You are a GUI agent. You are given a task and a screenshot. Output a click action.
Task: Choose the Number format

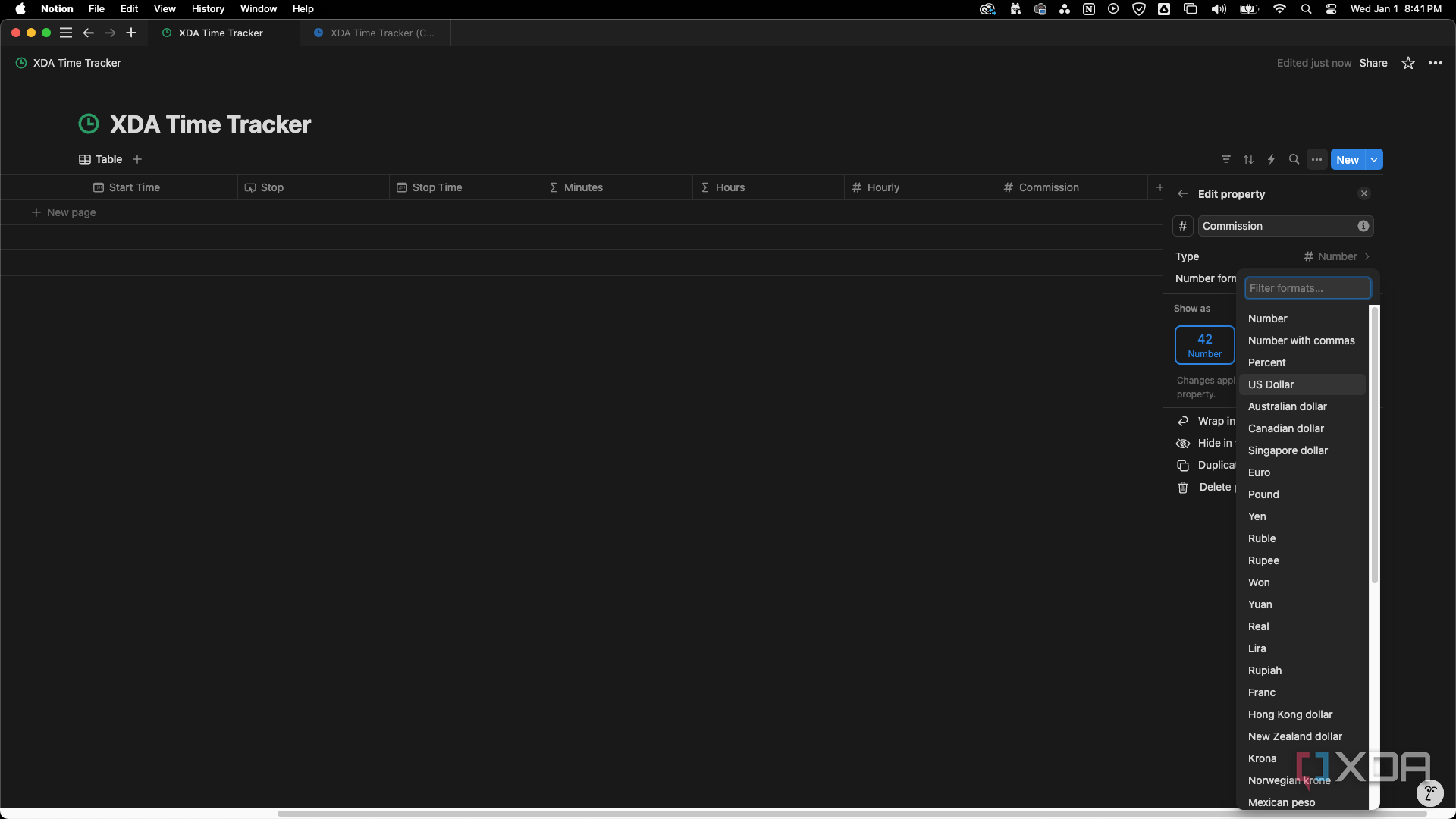[1302, 318]
